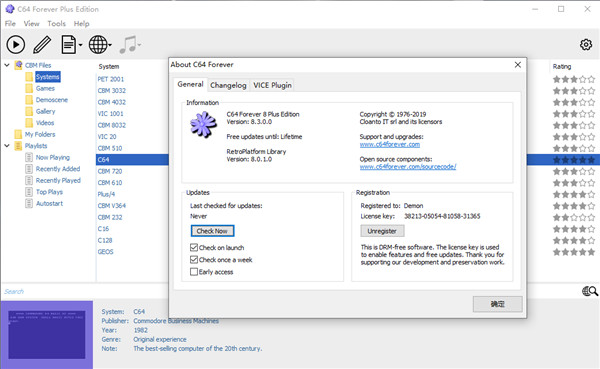600x369 pixels.
Task: Click the document page toolbar icon
Action: pyautogui.click(x=68, y=45)
